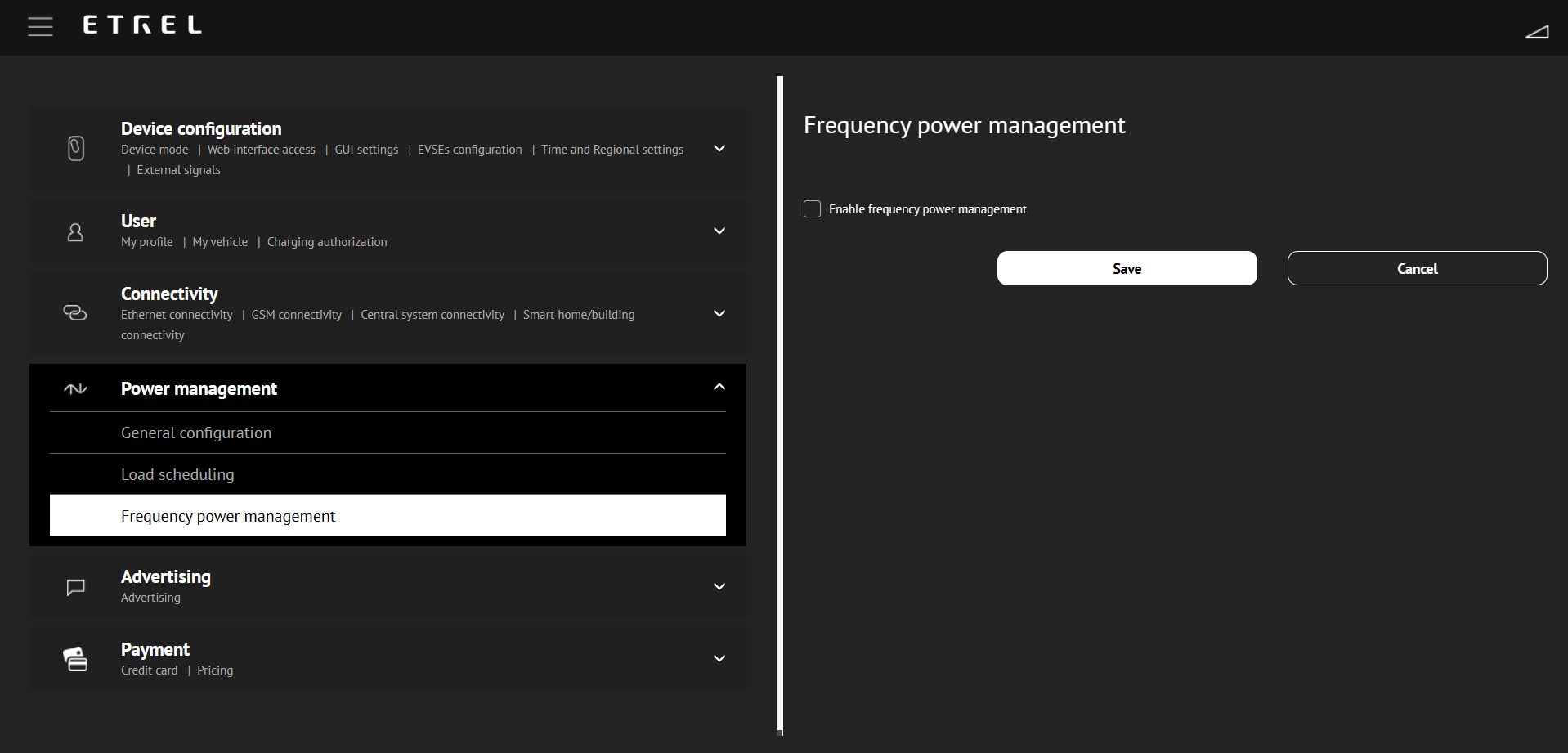Screen dimensions: 1568x753
Task: Open the hamburger menu icon
Action: coord(40,27)
